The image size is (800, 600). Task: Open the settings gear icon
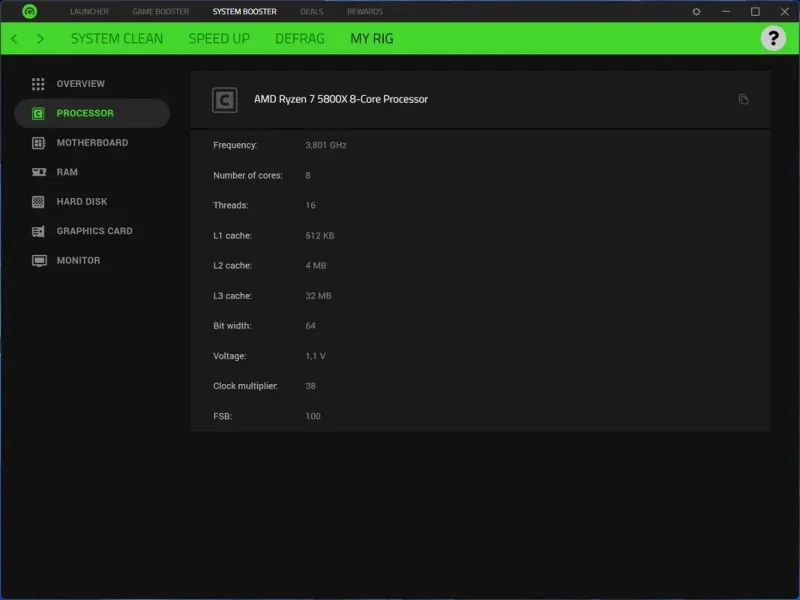696,11
